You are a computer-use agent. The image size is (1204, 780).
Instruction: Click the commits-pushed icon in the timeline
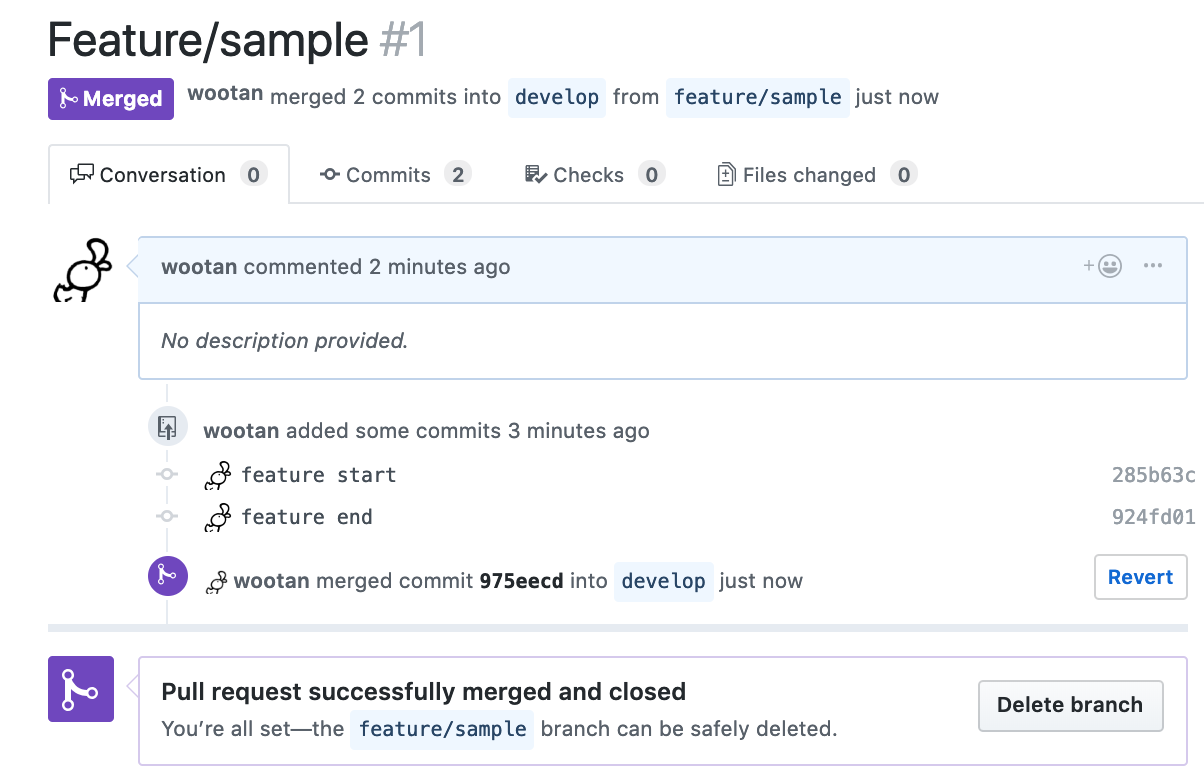coord(168,428)
